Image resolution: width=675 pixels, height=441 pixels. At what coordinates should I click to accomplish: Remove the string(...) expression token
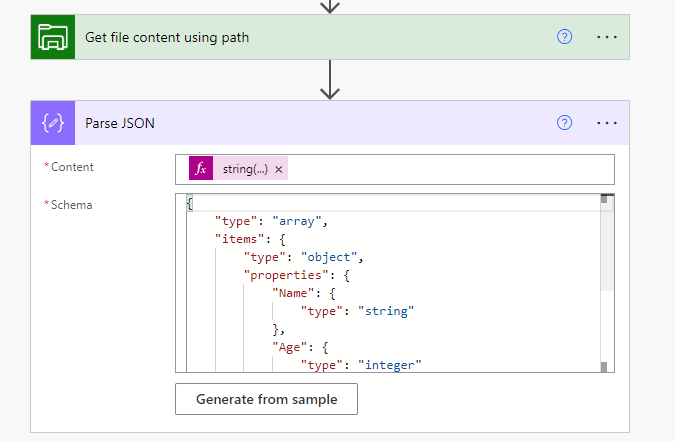click(x=279, y=170)
